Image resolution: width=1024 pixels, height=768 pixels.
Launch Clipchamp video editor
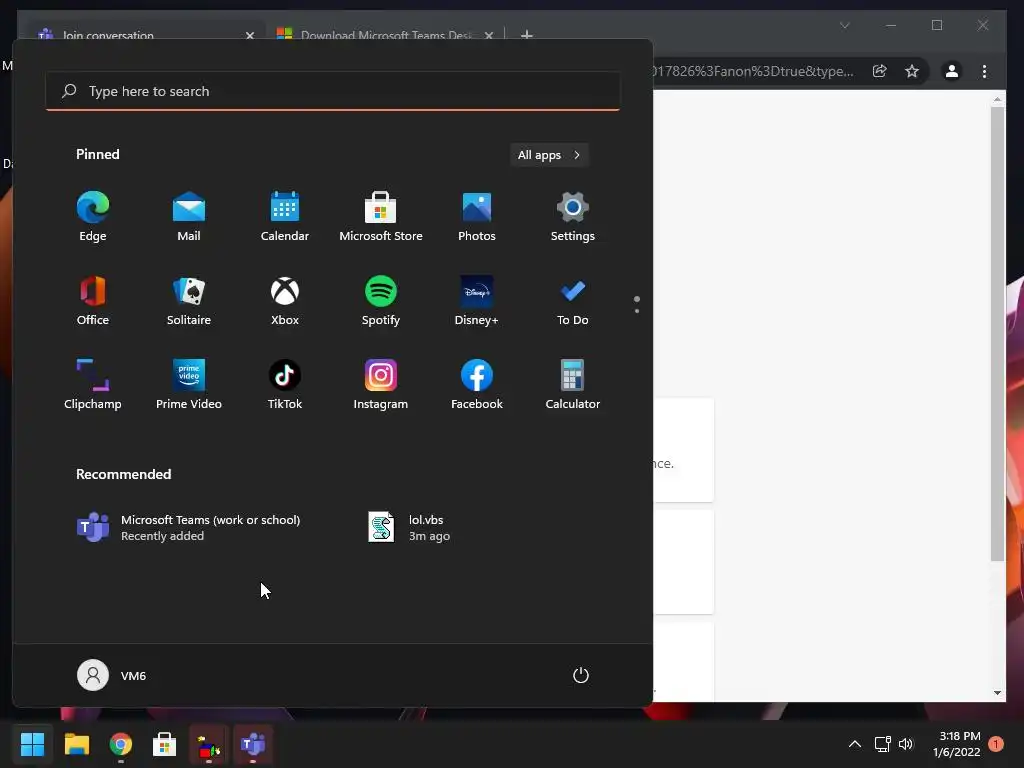93,385
